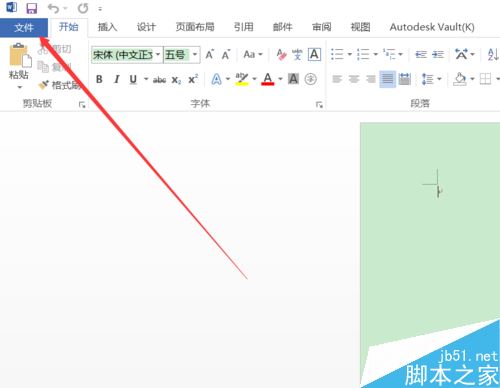Click the phonetic guide 文 icon
This screenshot has width=500, height=388.
[297, 54]
